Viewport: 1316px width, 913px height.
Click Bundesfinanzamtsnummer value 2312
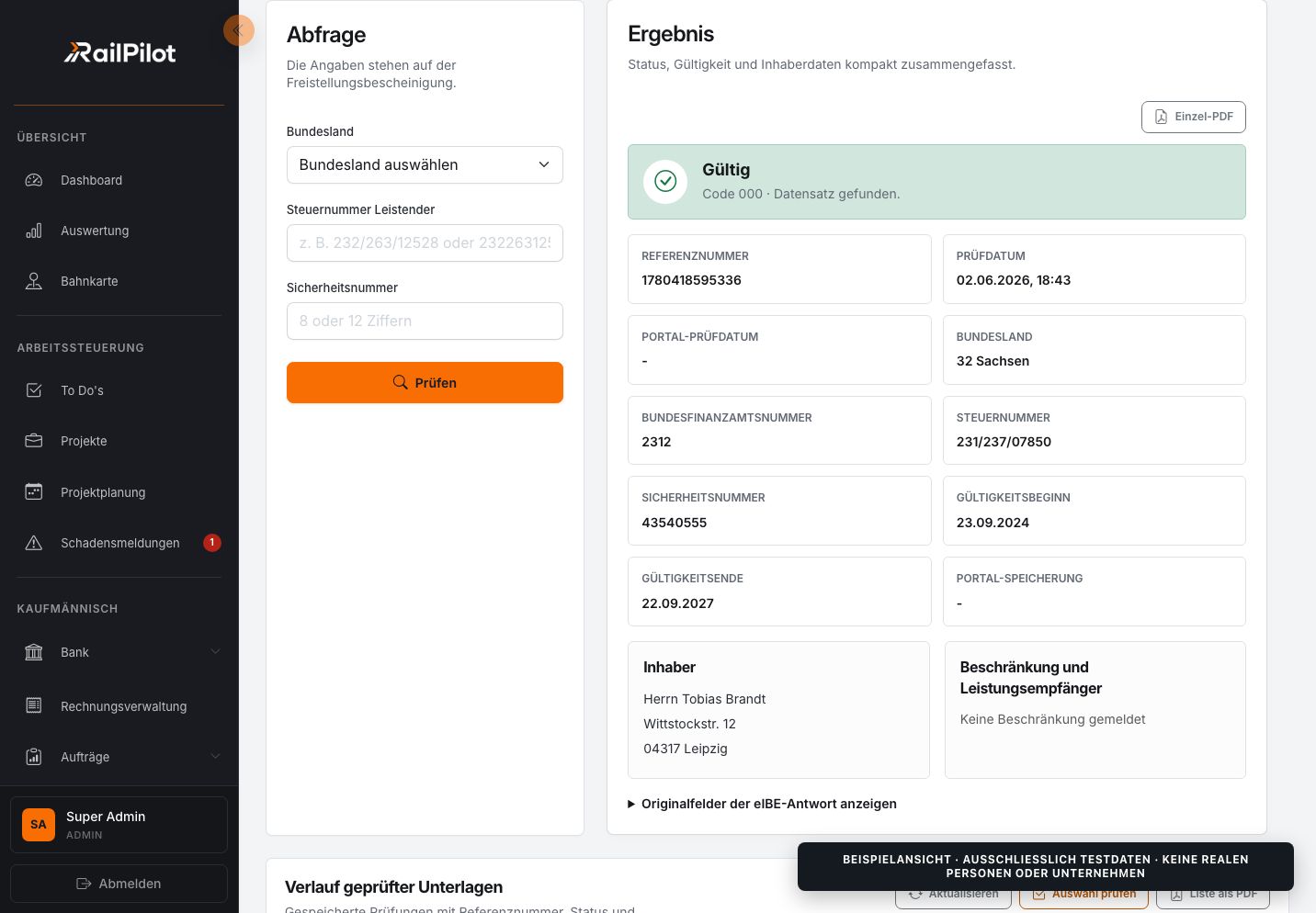656,442
